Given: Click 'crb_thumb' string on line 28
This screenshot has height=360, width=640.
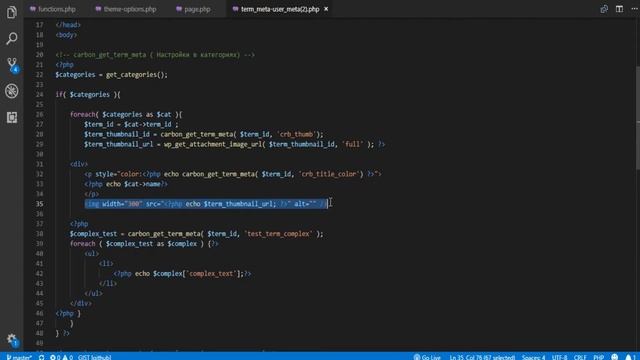Looking at the screenshot, I should (x=296, y=134).
